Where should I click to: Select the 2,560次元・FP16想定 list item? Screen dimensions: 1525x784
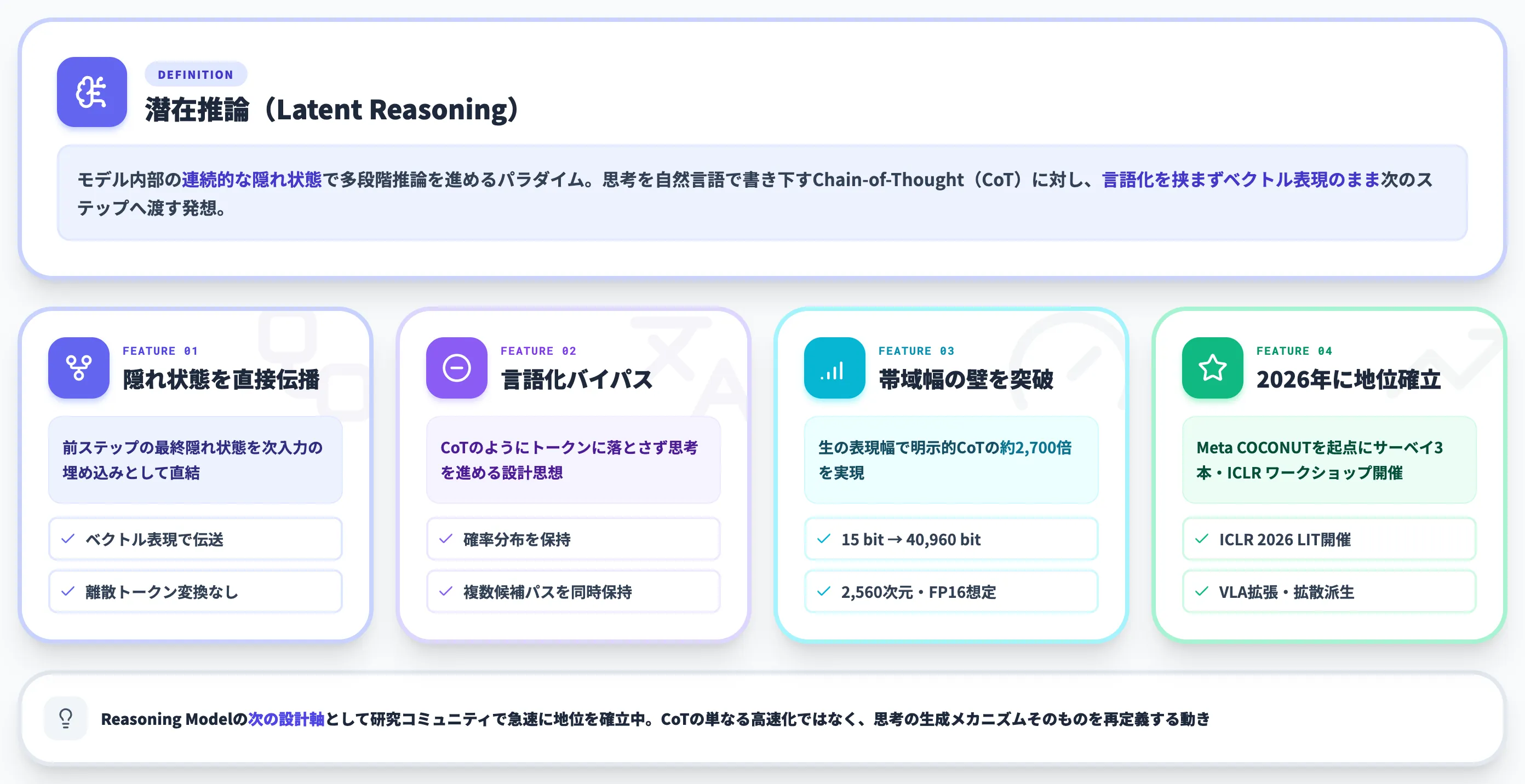[x=951, y=591]
